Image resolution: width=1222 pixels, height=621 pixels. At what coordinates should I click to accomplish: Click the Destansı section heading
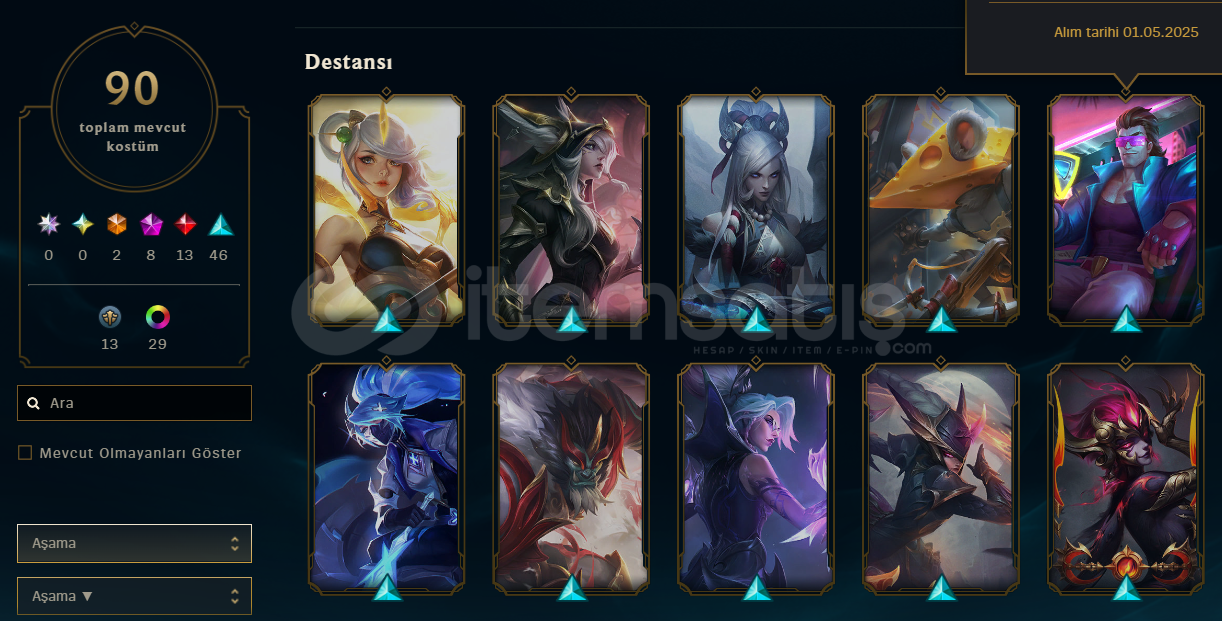pos(348,62)
